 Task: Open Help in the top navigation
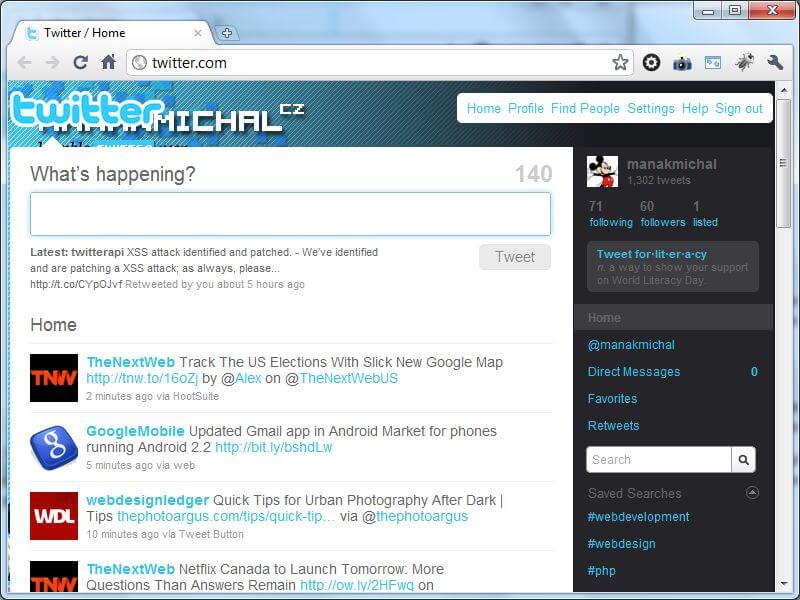click(x=695, y=108)
